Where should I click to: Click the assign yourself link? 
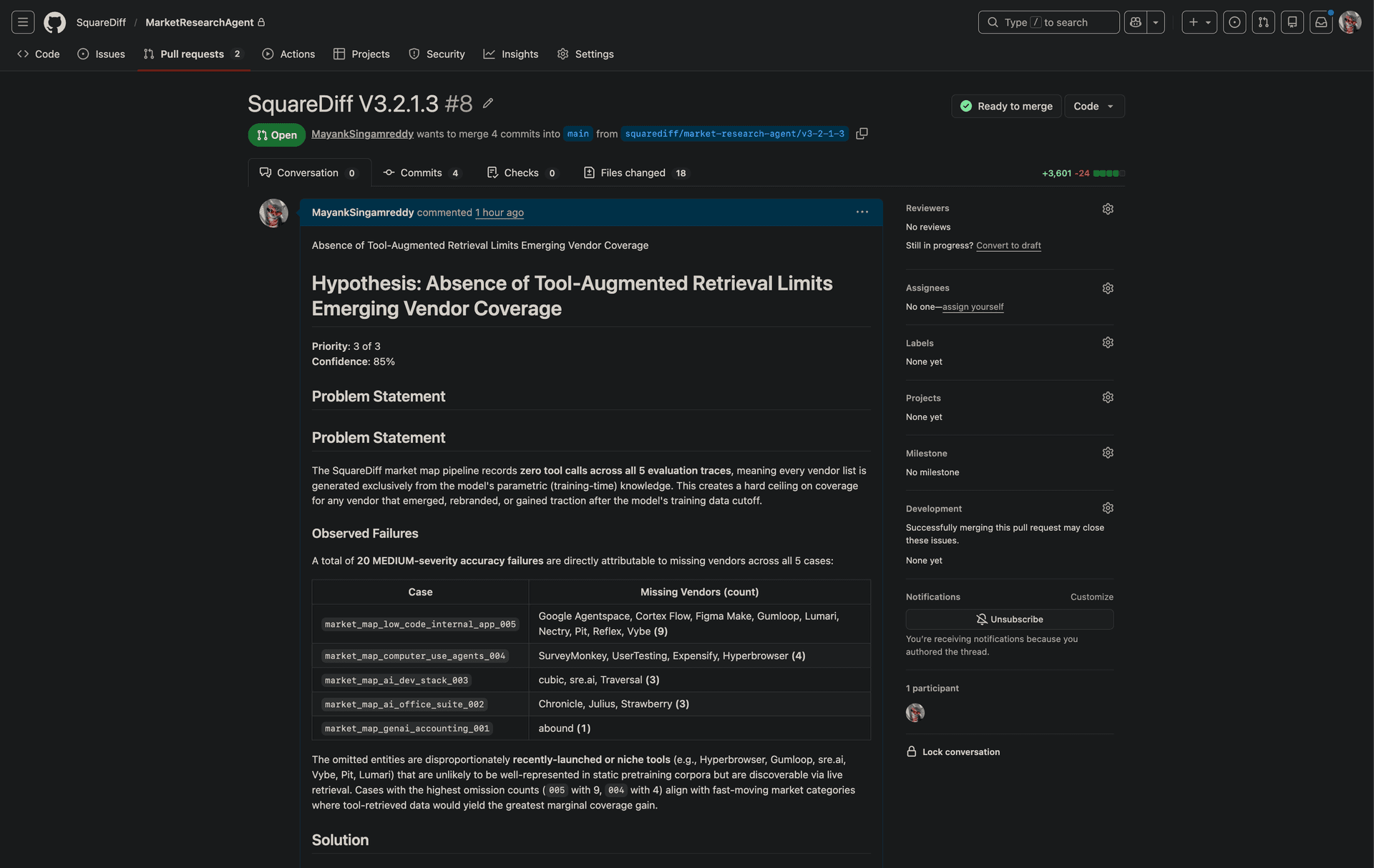pyautogui.click(x=973, y=307)
